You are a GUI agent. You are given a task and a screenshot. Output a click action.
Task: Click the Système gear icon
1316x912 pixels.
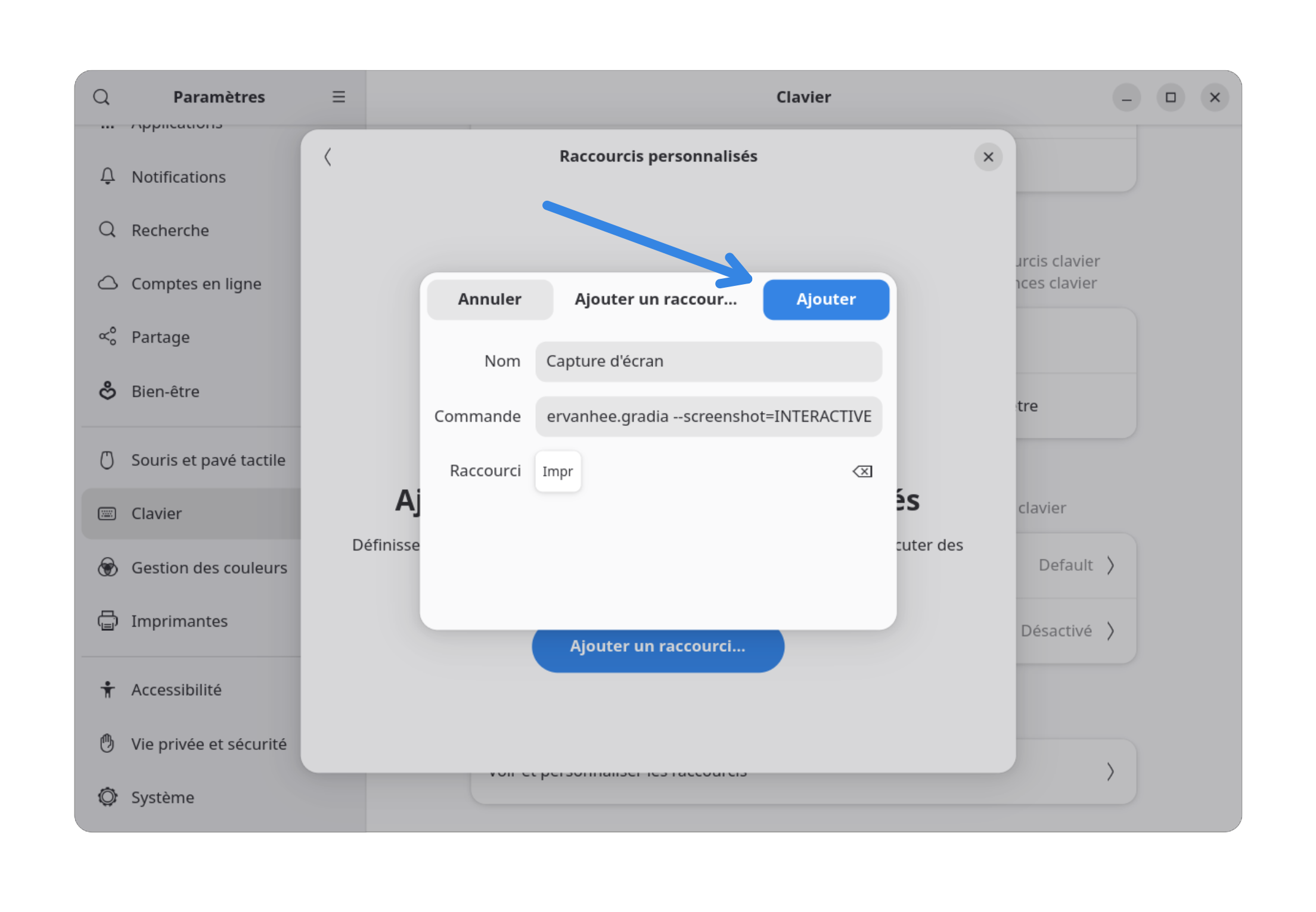(x=107, y=797)
